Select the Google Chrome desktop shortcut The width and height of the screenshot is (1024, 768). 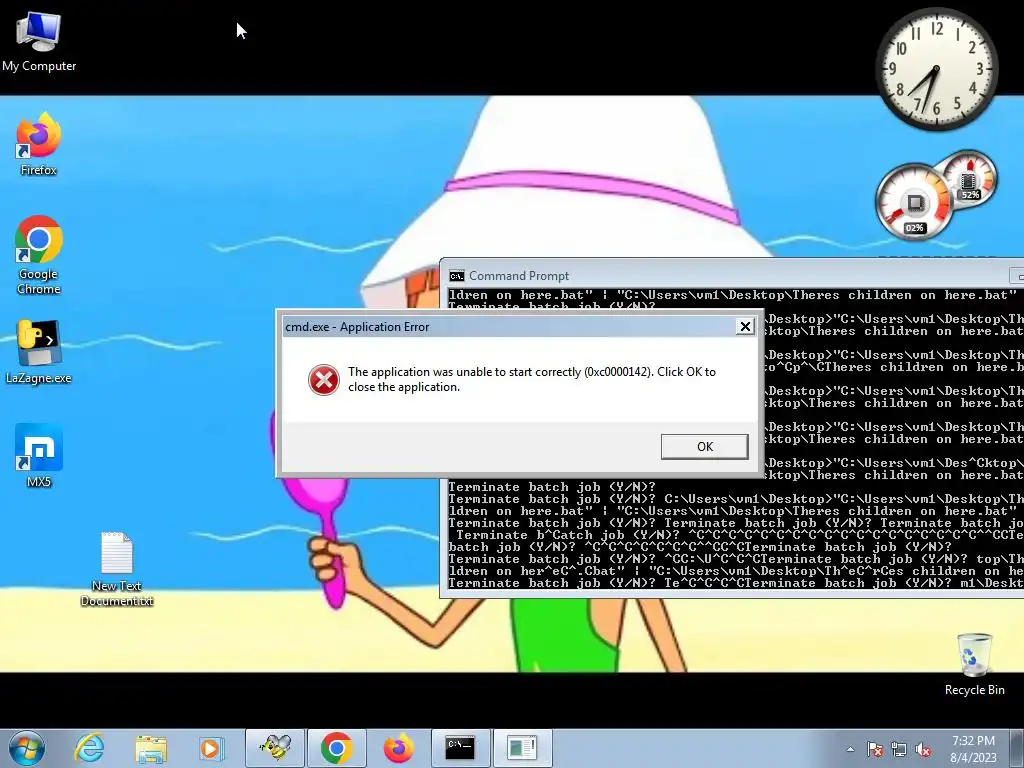(39, 255)
